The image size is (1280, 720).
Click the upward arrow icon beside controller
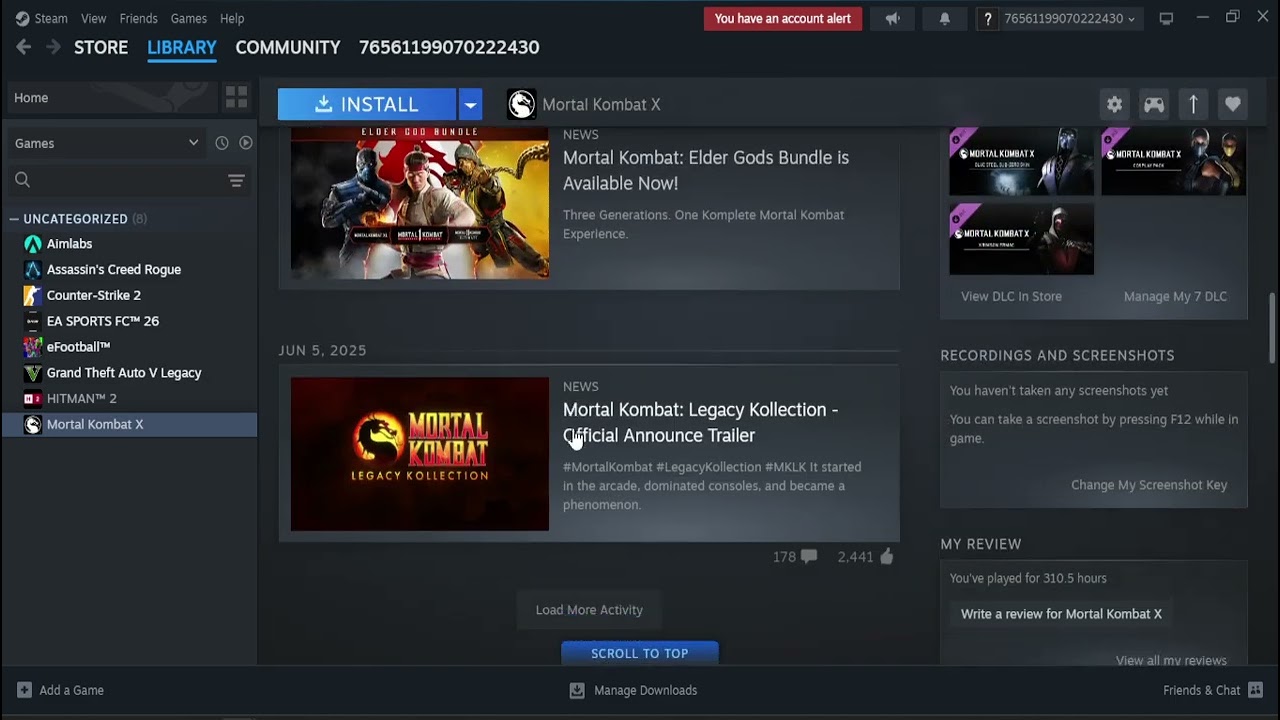pos(1193,104)
